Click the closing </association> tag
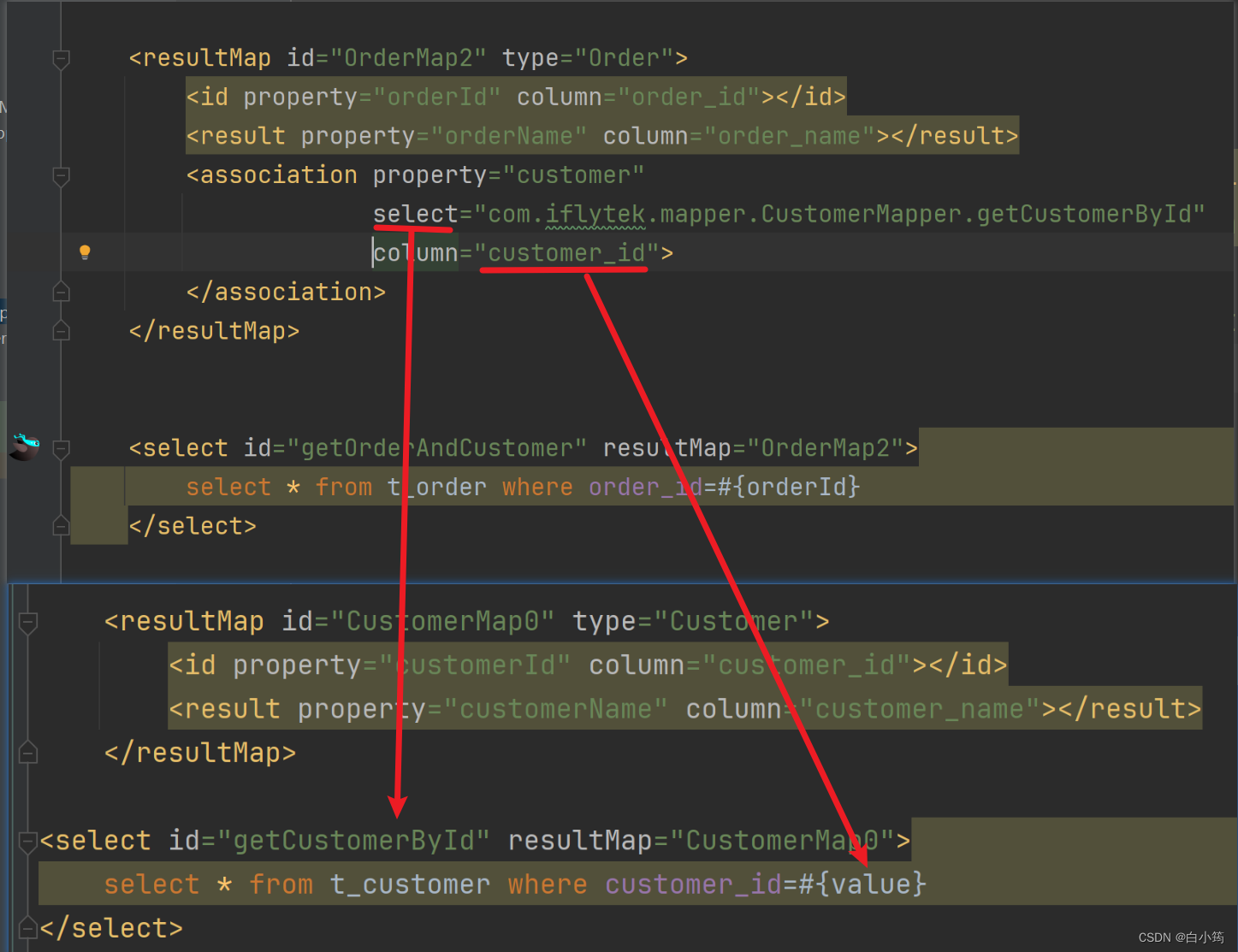 pyautogui.click(x=286, y=292)
